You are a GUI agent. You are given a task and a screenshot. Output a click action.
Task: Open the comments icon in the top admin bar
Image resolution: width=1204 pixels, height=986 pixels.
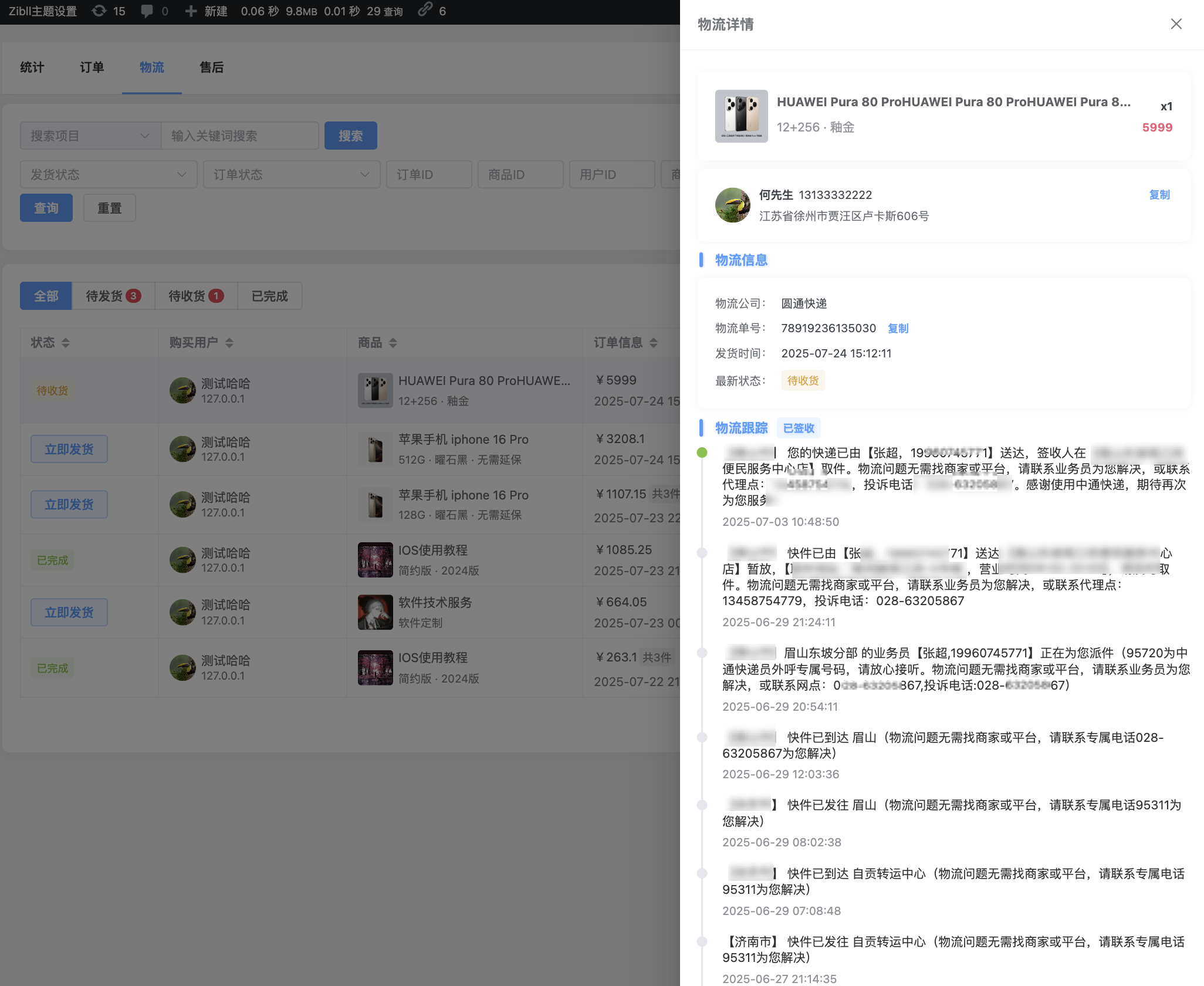click(148, 11)
